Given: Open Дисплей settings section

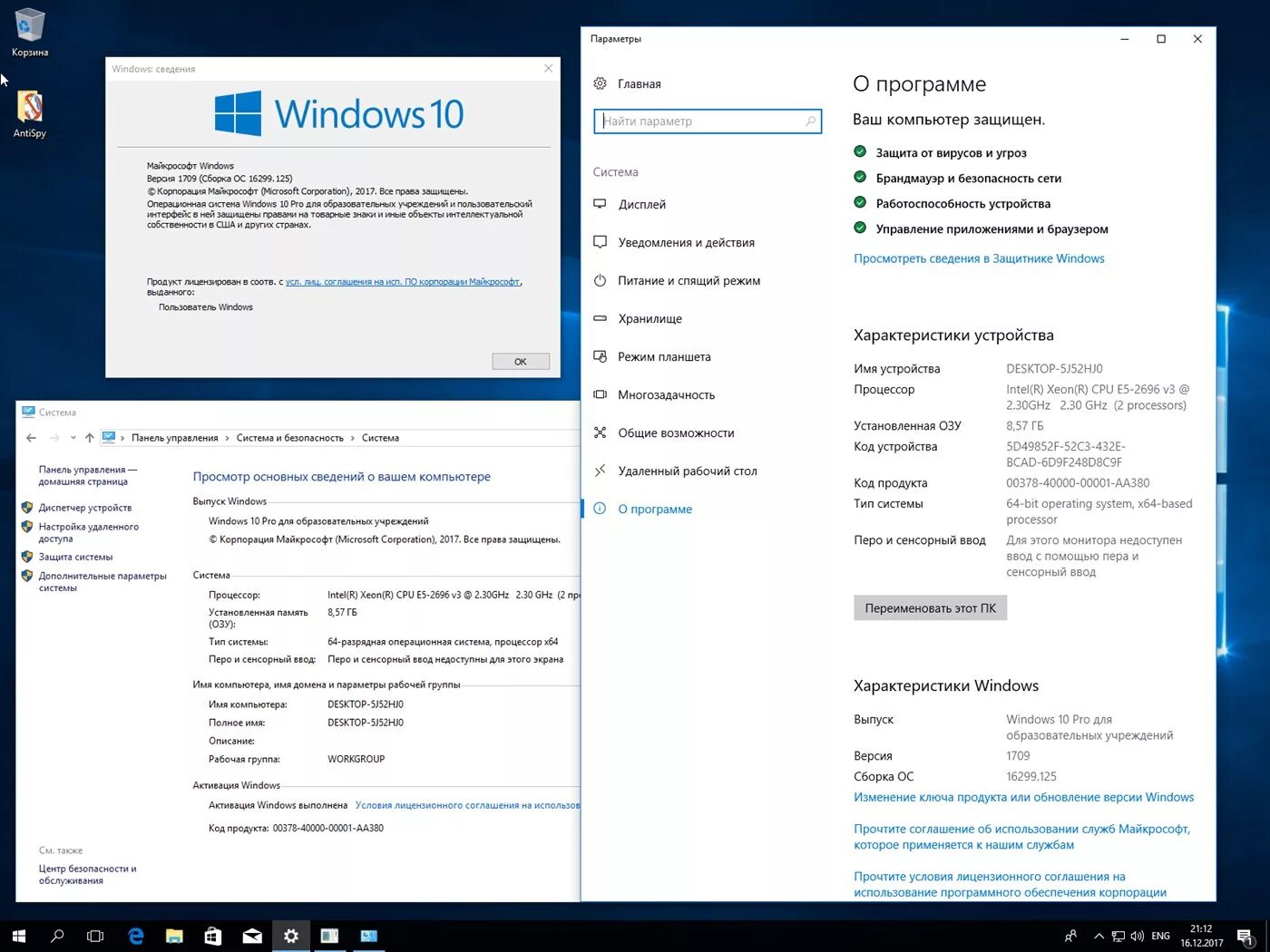Looking at the screenshot, I should pyautogui.click(x=641, y=204).
